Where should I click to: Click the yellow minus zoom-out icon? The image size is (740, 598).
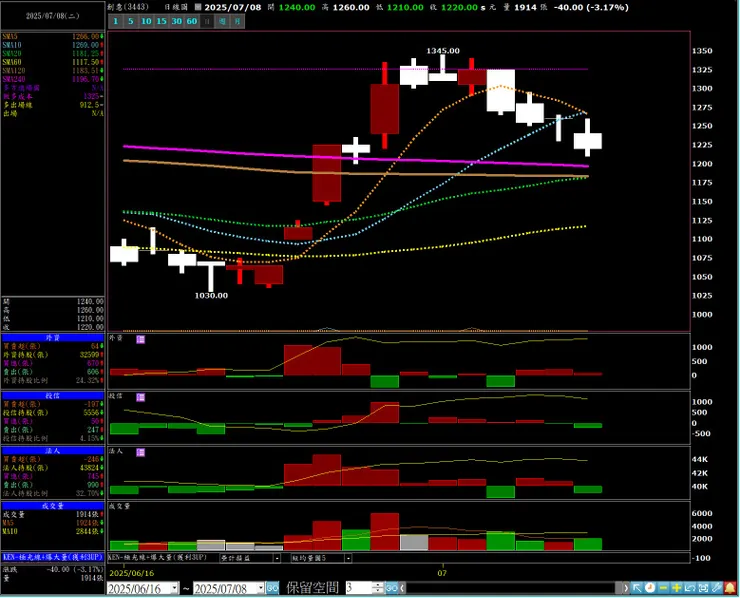click(663, 588)
